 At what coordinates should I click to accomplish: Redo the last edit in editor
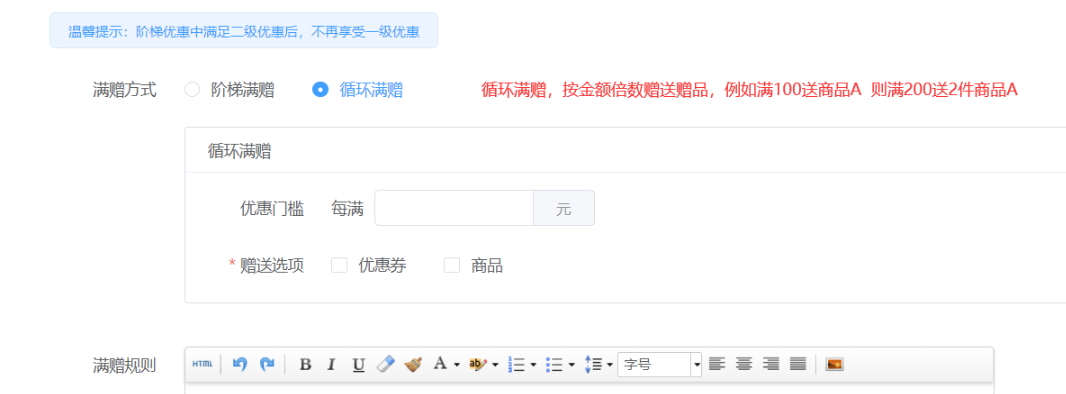pos(267,365)
